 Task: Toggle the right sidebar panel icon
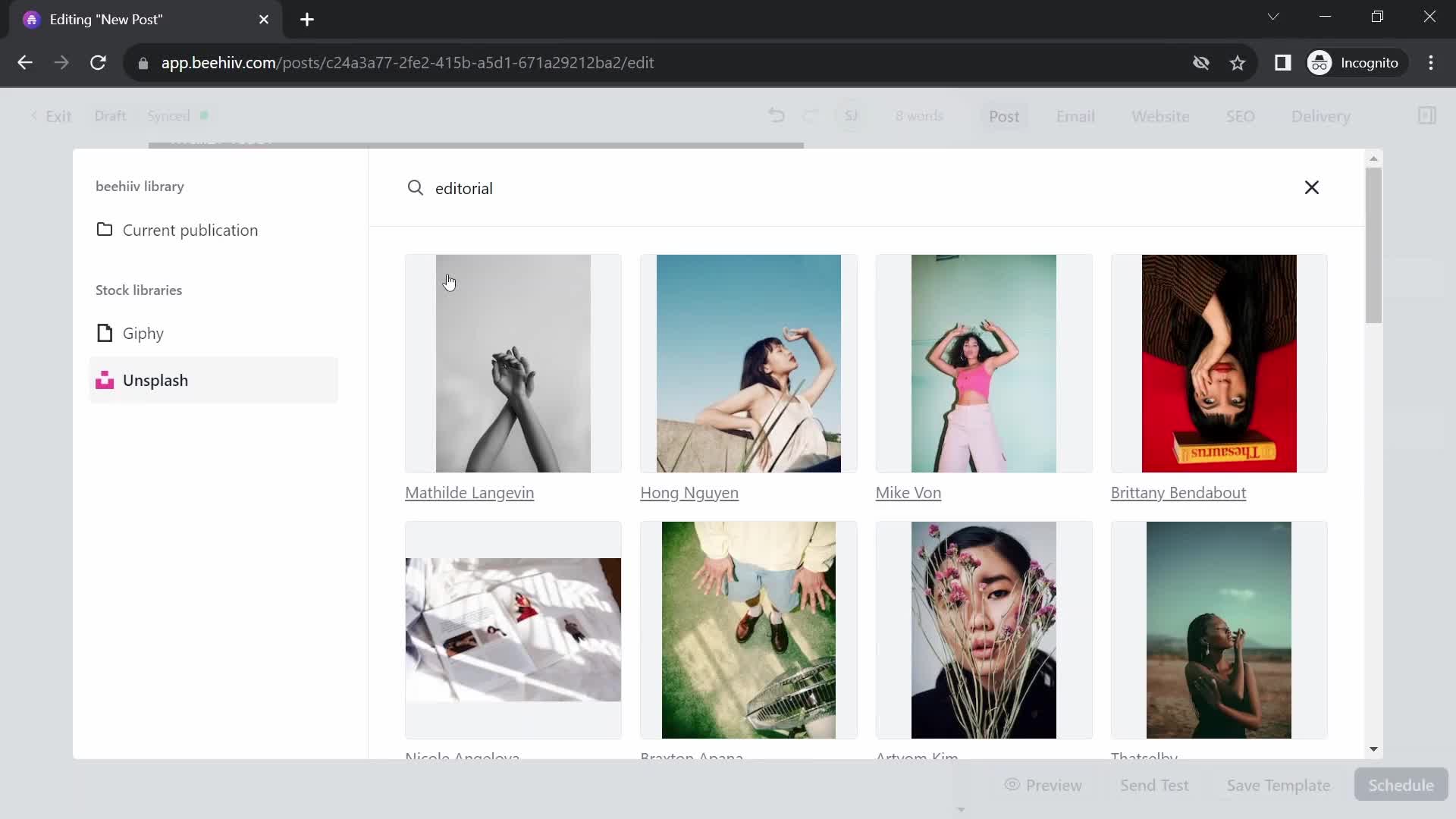(x=1426, y=115)
